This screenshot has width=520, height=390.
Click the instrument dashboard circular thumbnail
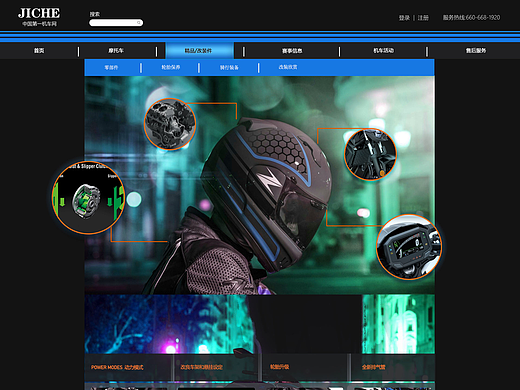pyautogui.click(x=409, y=247)
